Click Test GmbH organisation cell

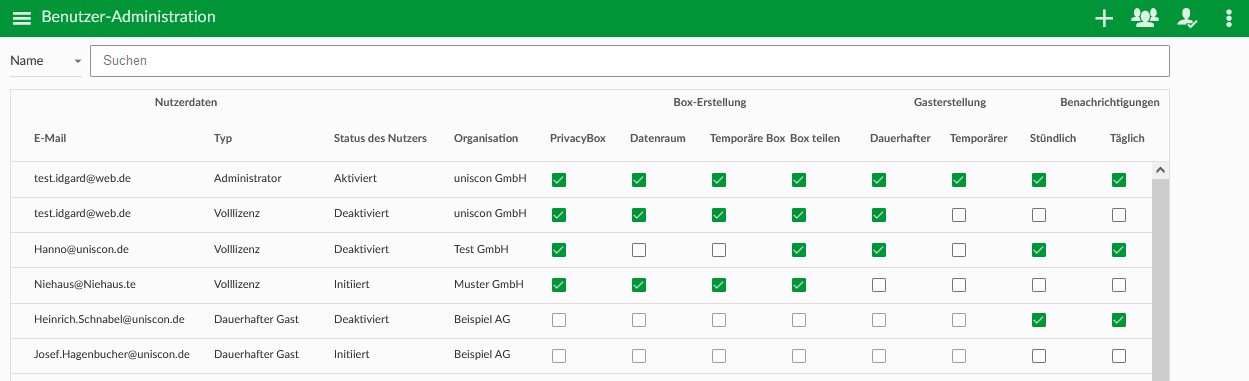coord(481,249)
